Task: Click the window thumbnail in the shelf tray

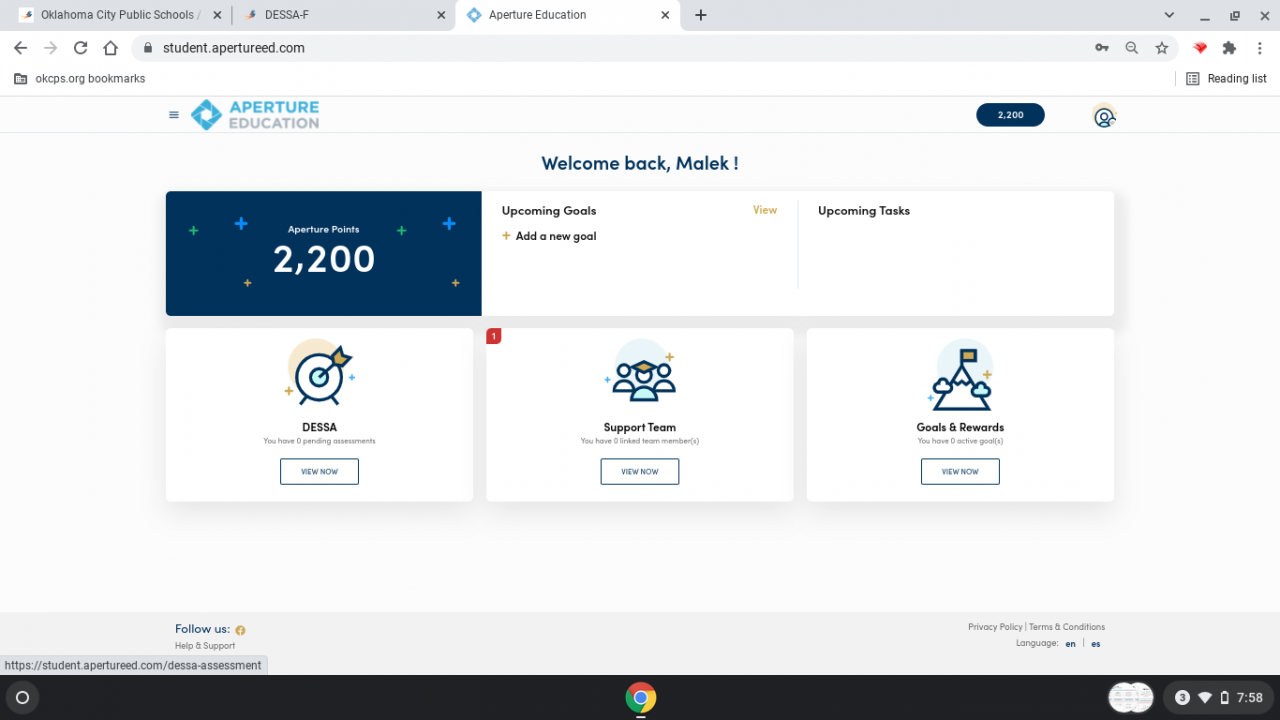Action: pos(1131,697)
